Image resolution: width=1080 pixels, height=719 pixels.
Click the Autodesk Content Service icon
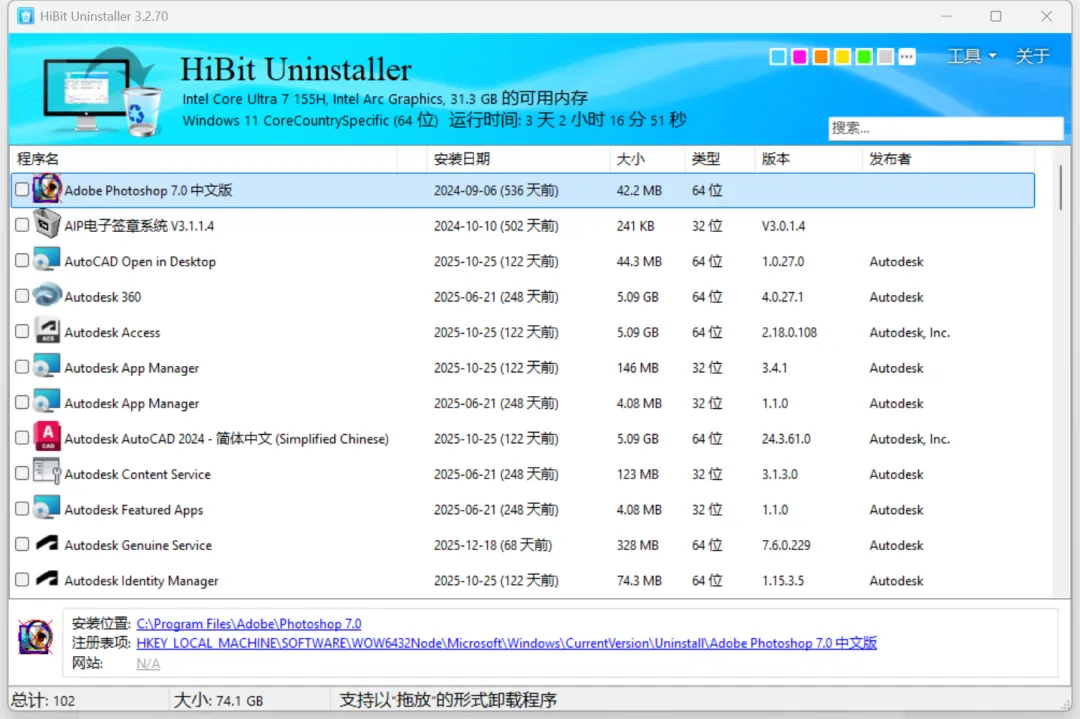click(47, 473)
